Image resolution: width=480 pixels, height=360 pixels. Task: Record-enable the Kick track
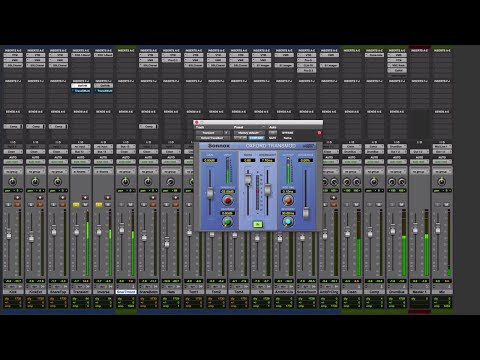(x=17, y=198)
